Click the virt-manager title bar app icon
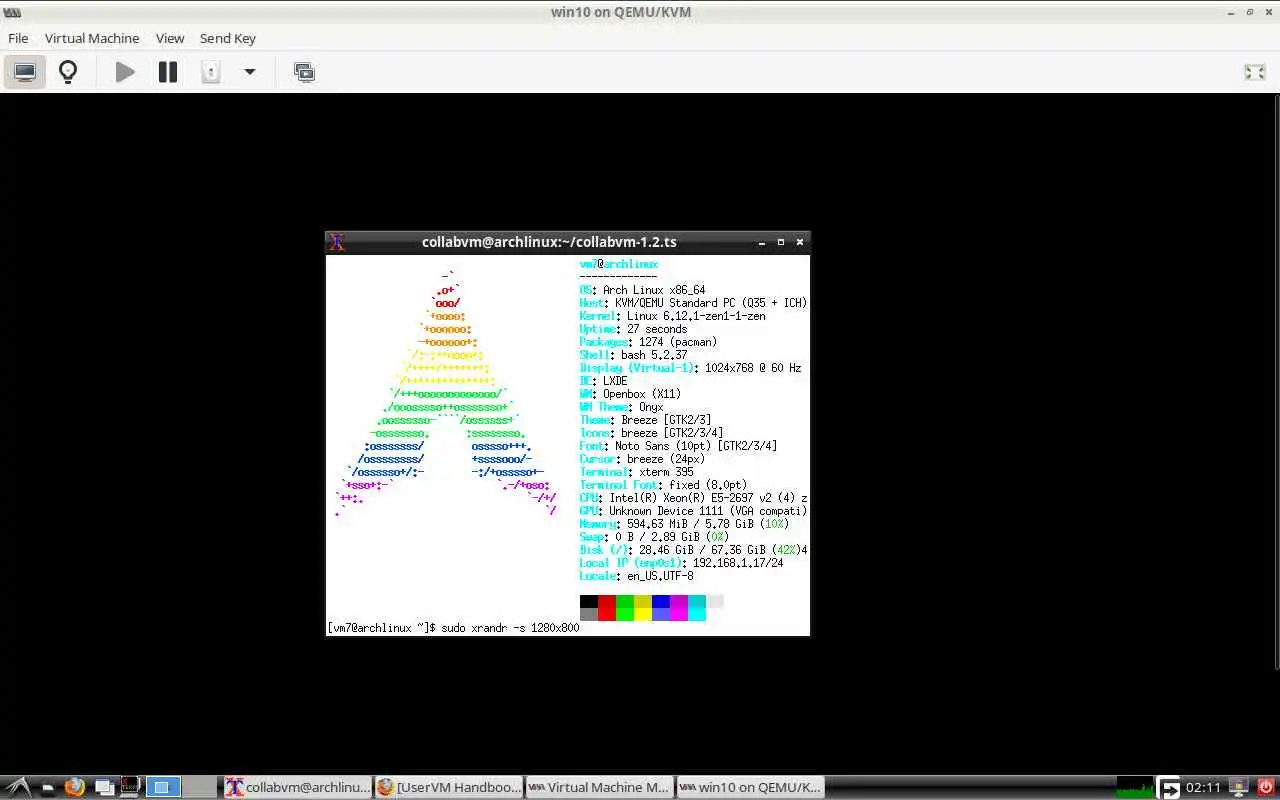The height and width of the screenshot is (800, 1280). [x=12, y=12]
